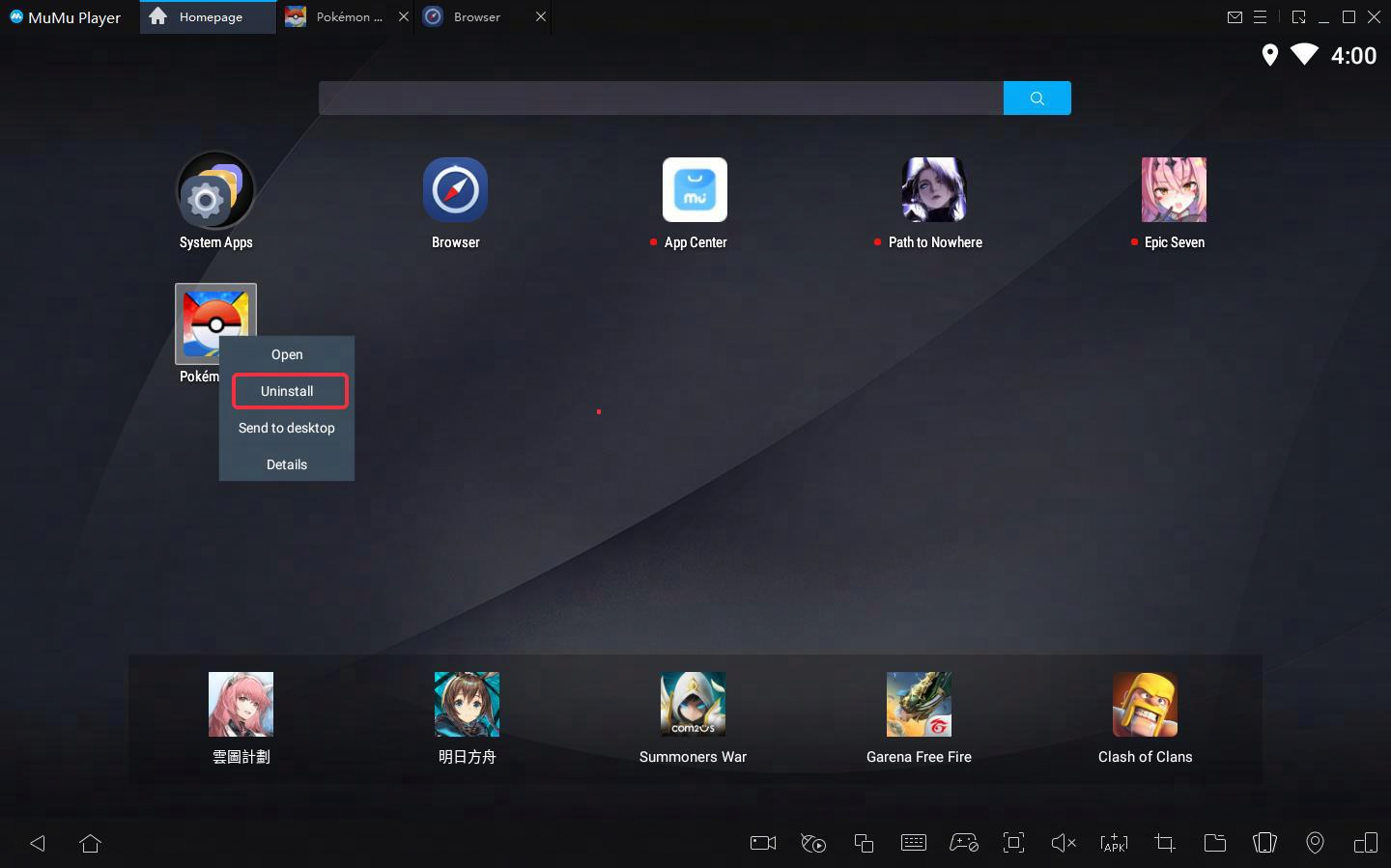Open the System Apps folder
Image resolution: width=1391 pixels, height=868 pixels.
pos(215,190)
